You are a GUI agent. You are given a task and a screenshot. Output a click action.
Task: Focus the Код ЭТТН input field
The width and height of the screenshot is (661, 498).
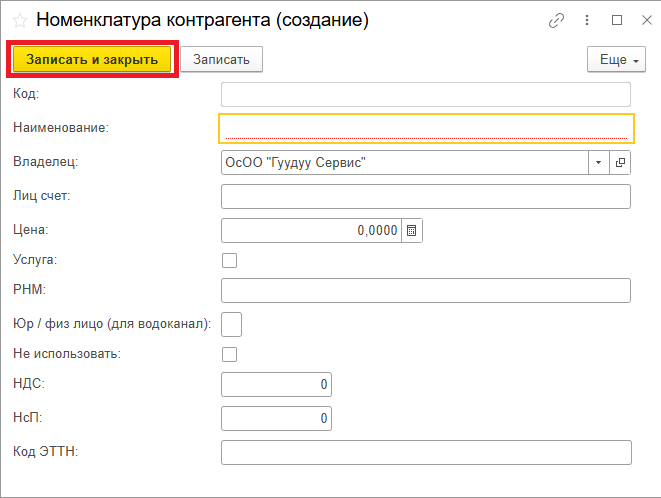(x=426, y=452)
